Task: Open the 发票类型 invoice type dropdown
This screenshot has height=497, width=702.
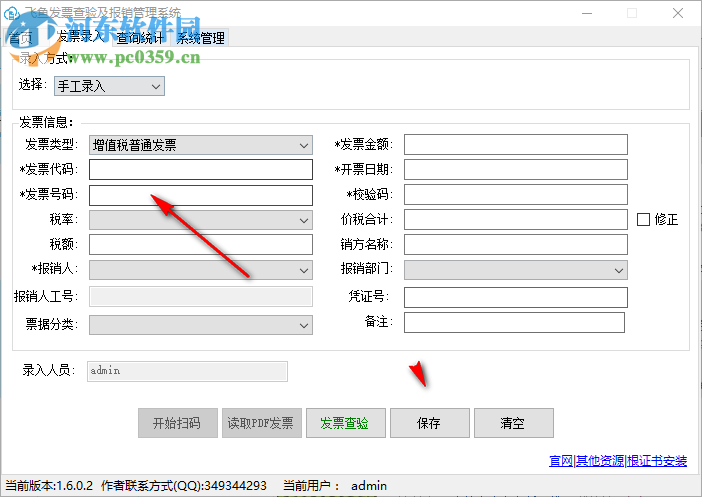Action: coord(201,145)
